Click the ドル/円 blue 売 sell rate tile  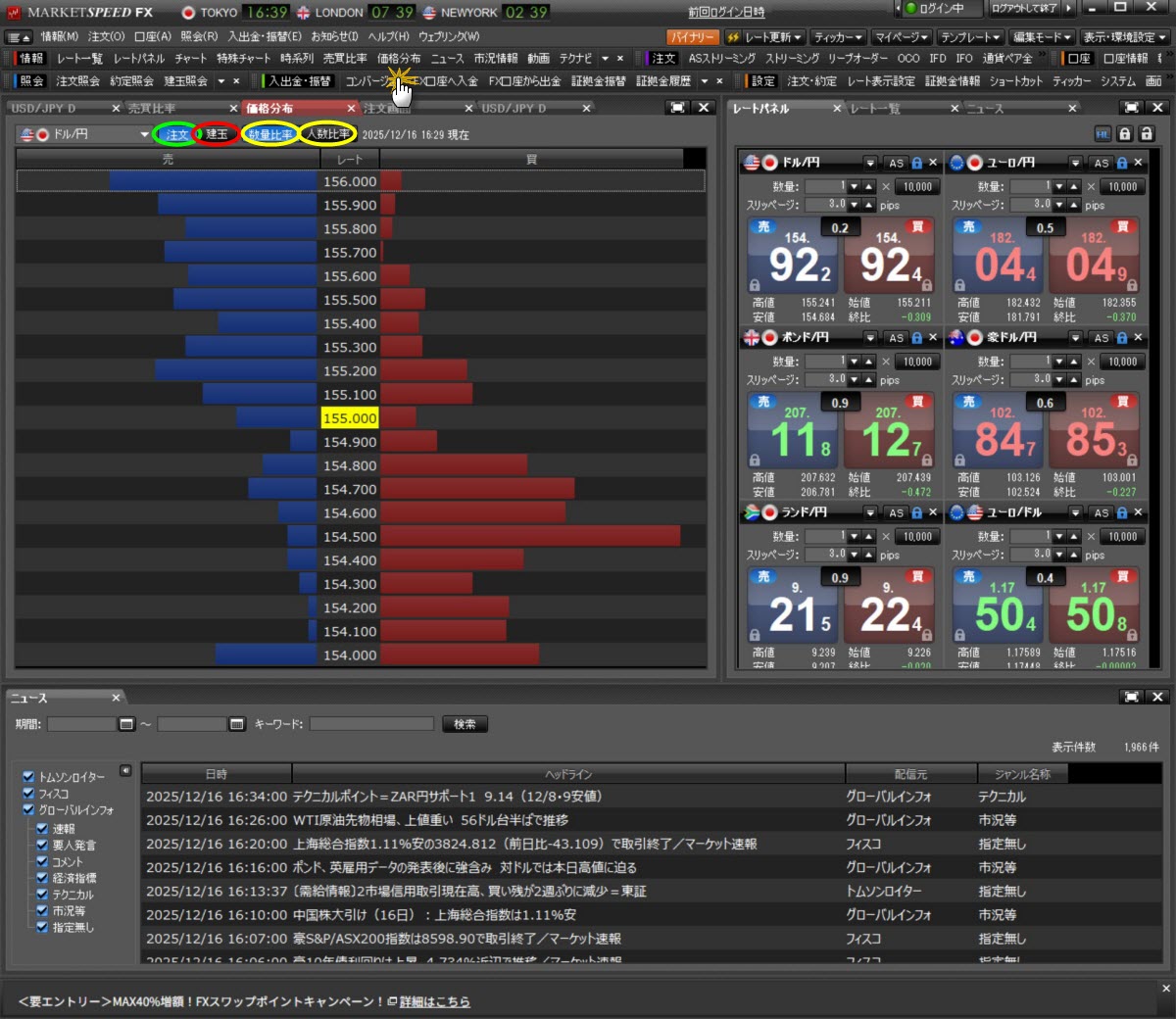pyautogui.click(x=792, y=257)
